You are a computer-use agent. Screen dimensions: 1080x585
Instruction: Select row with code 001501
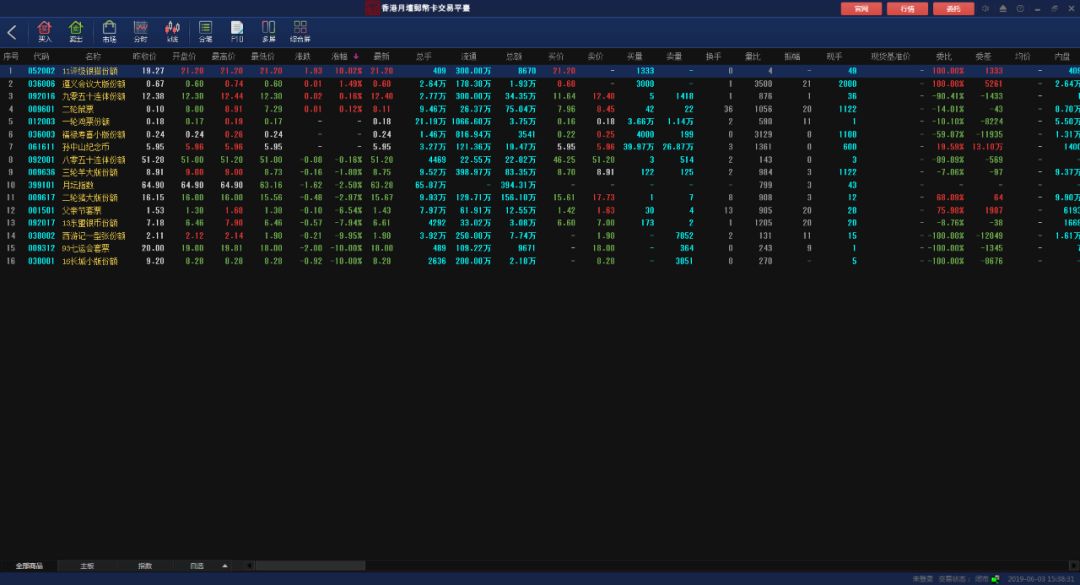point(540,210)
